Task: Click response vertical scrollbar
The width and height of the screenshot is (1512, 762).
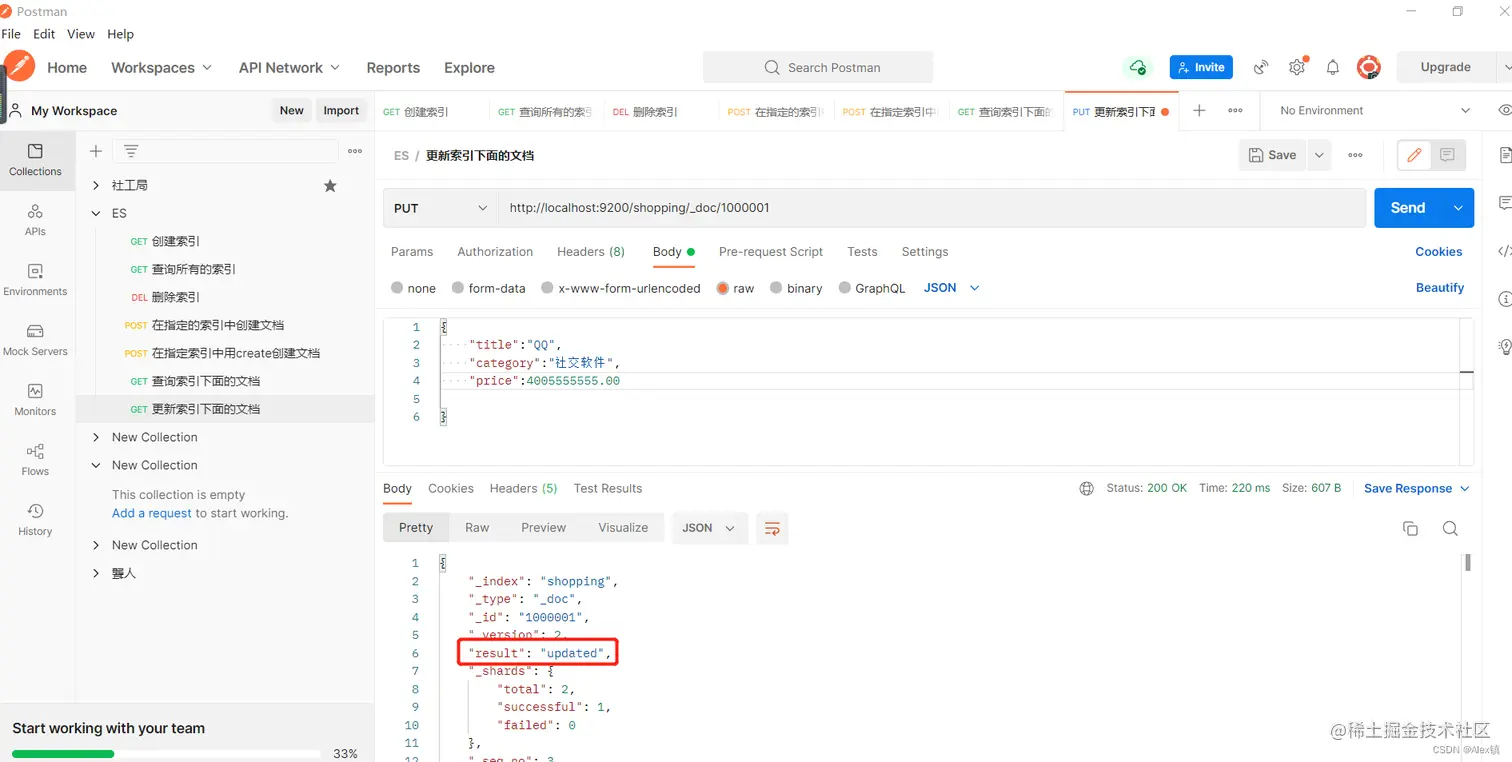Action: click(1467, 562)
